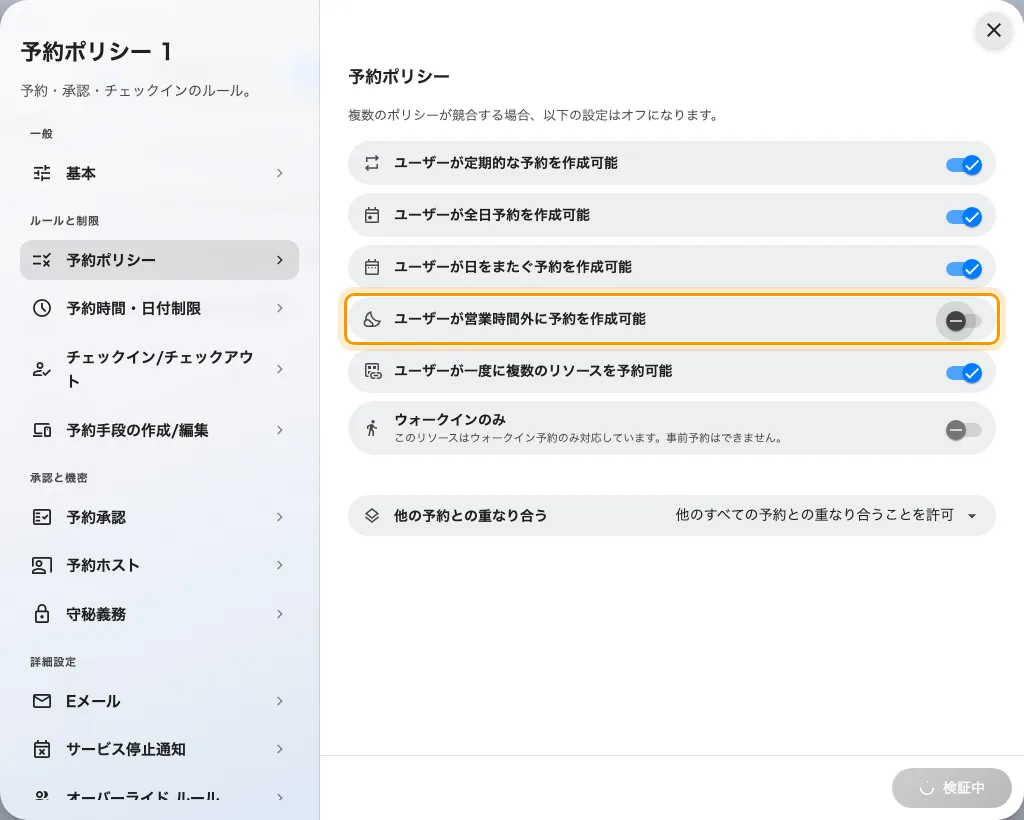Disable ユーザーが定期的な予約を作成可能 toggle
1024x820 pixels.
pyautogui.click(x=964, y=165)
